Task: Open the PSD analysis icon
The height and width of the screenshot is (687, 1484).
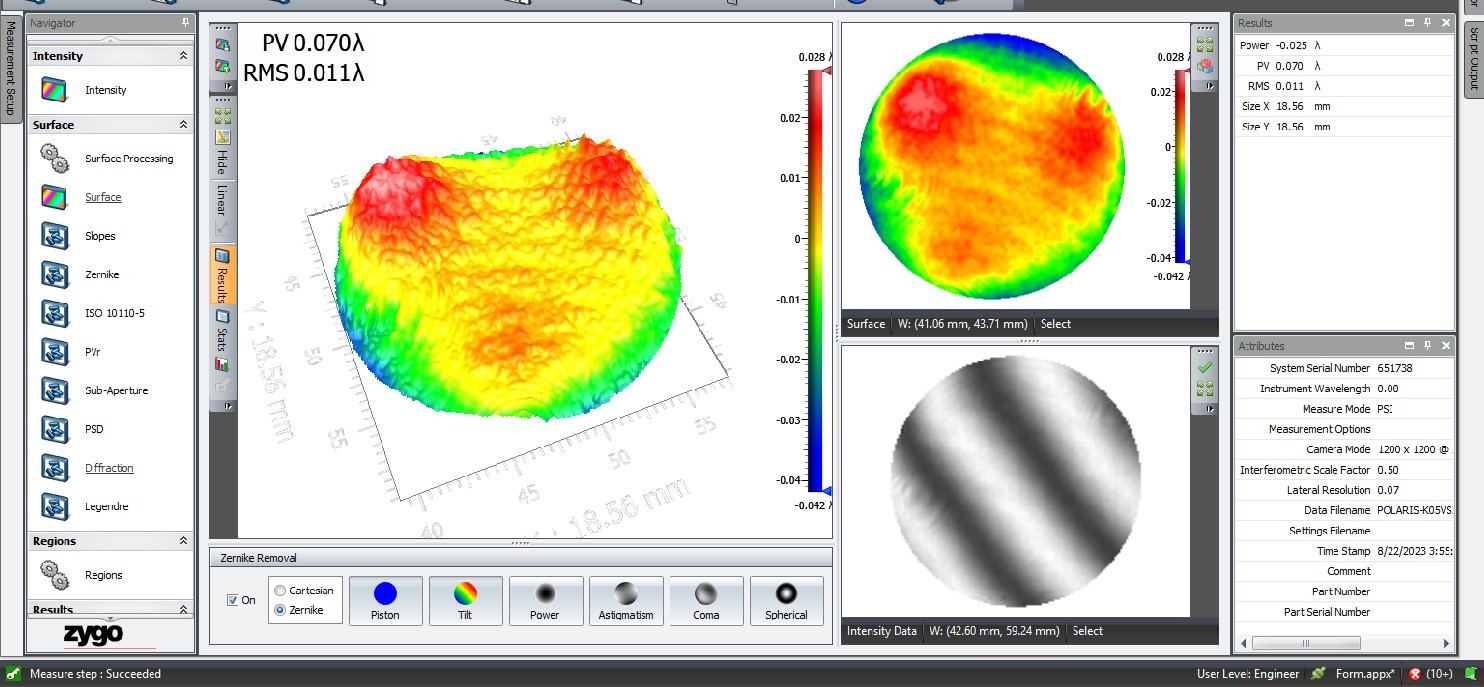Action: pyautogui.click(x=54, y=429)
